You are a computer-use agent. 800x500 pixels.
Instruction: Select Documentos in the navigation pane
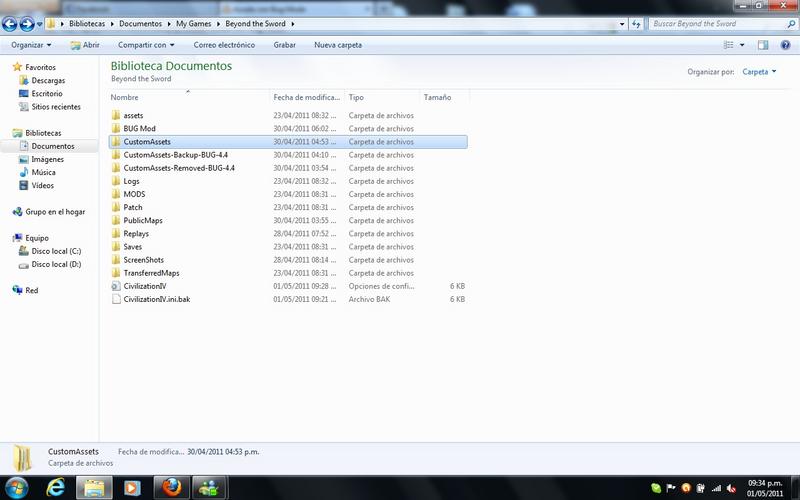point(52,146)
